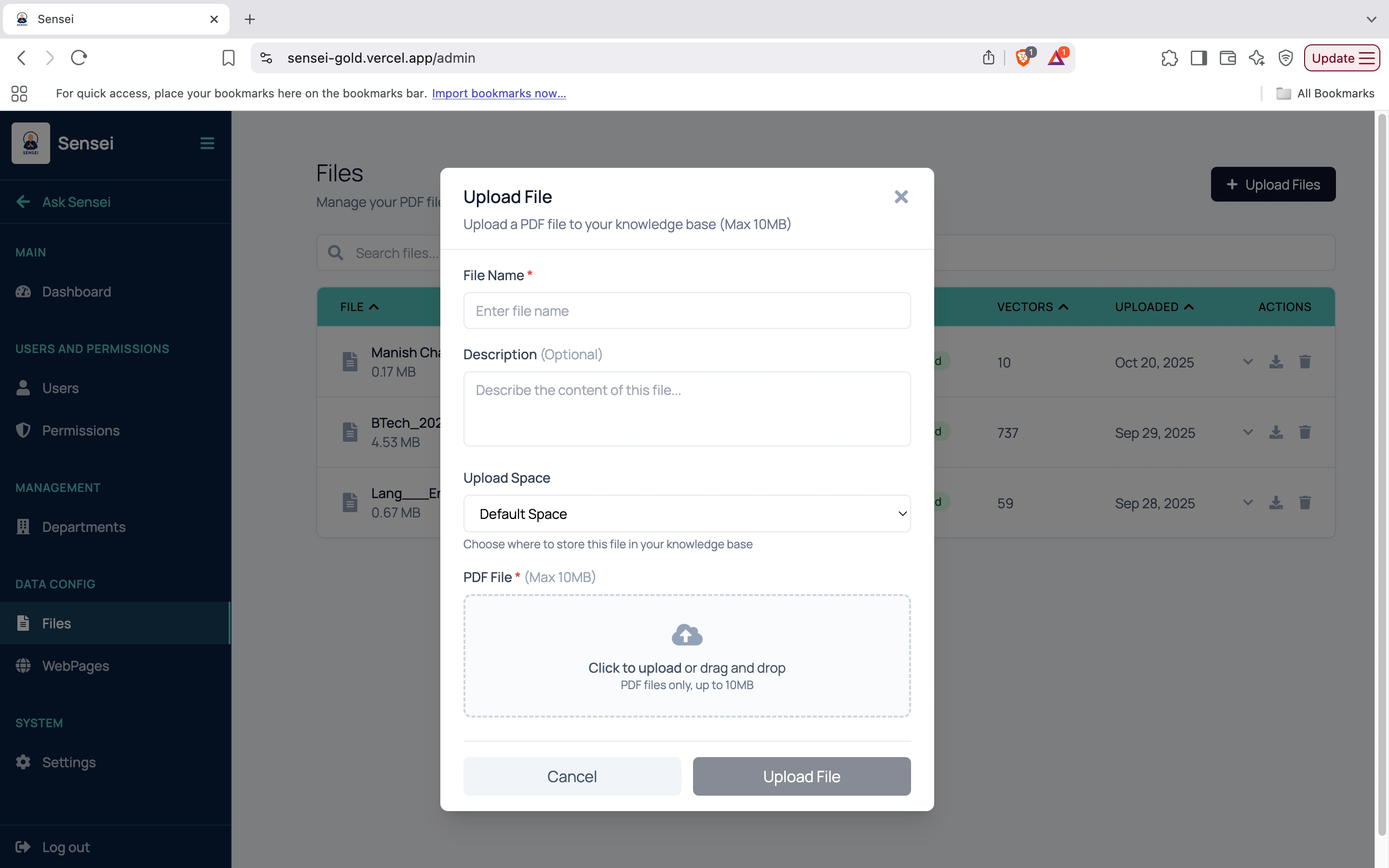Bookmark this page using bookmark icon
Viewport: 1389px width, 868px height.
click(229, 58)
